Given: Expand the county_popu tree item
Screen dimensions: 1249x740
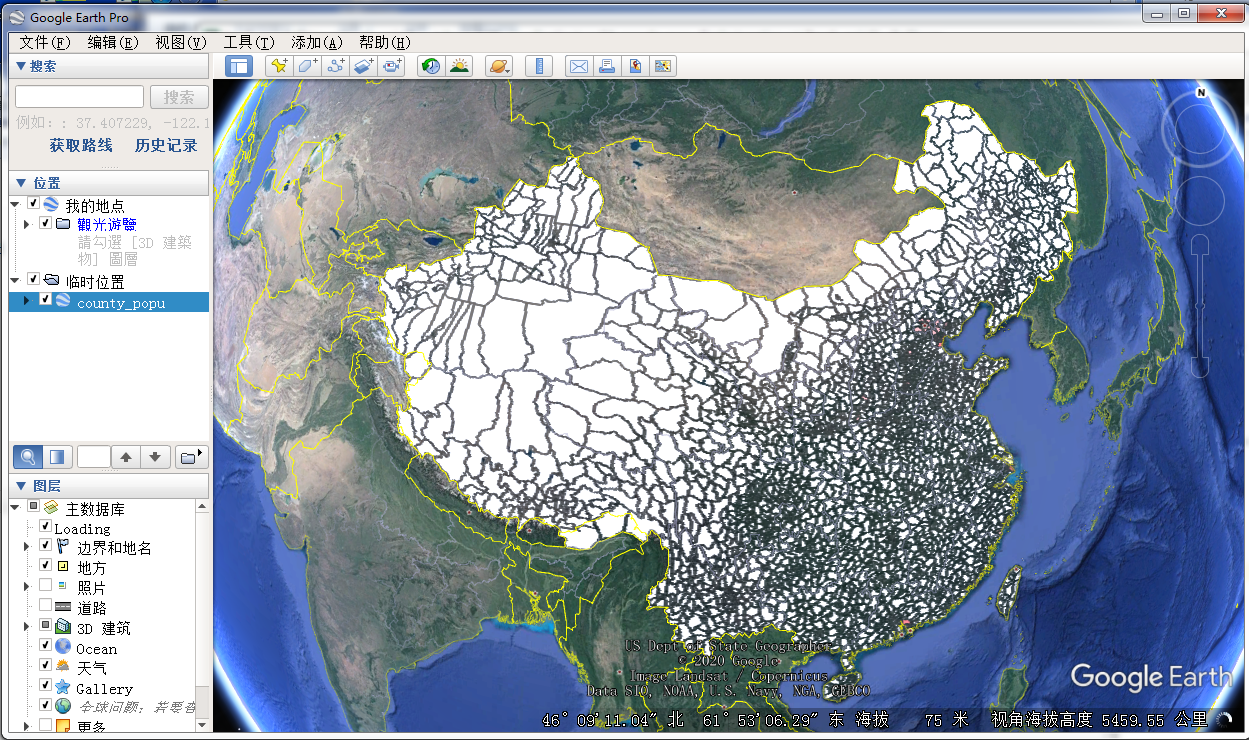Looking at the screenshot, I should [27, 301].
